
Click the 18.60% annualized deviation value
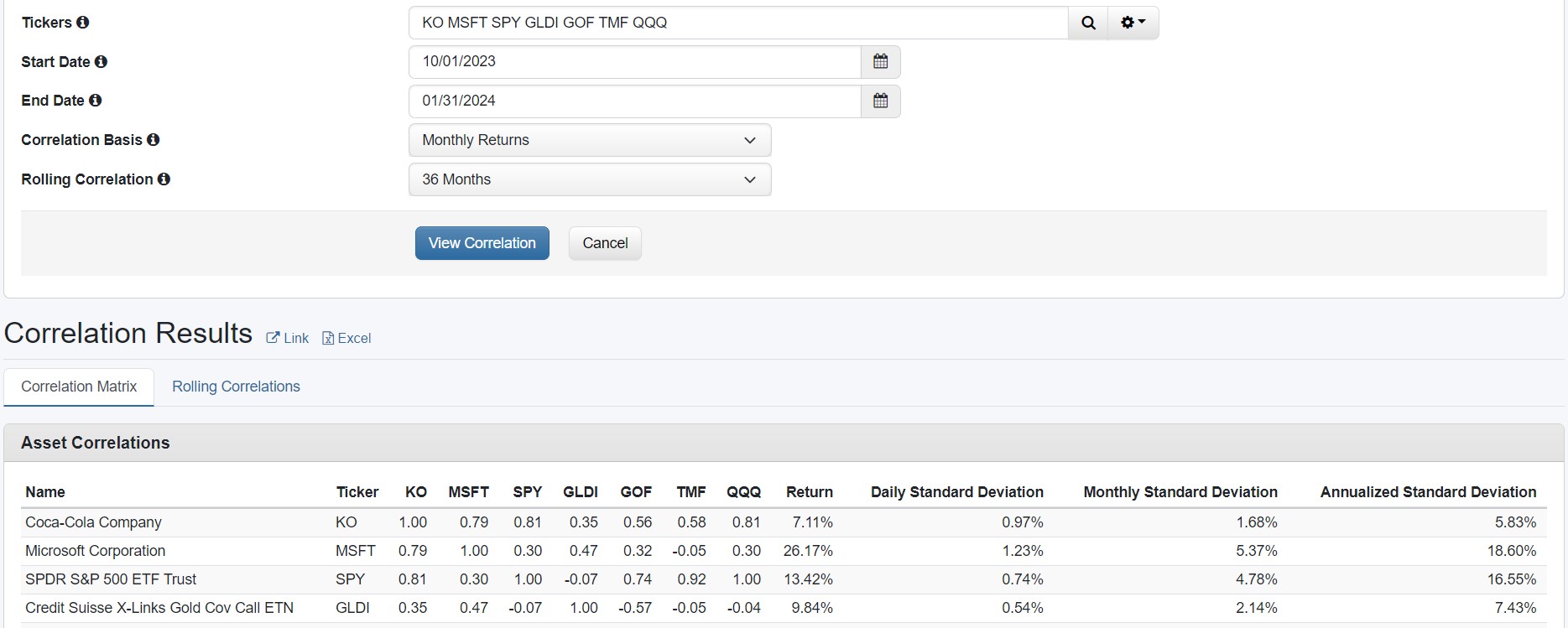pyautogui.click(x=1512, y=551)
